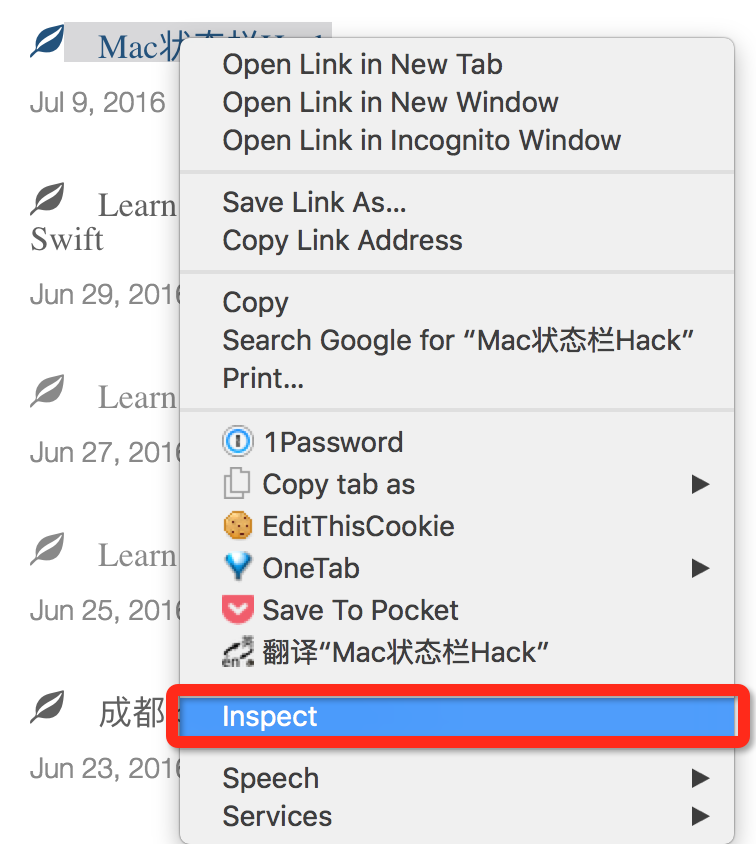Expand the Speech submenu arrow
Viewport: 756px width, 844px height.
[x=700, y=778]
